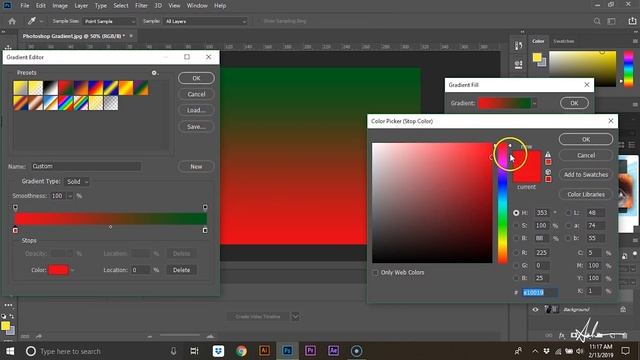Enable the Only Web Colors checkbox
The image size is (640, 360).
(x=375, y=273)
